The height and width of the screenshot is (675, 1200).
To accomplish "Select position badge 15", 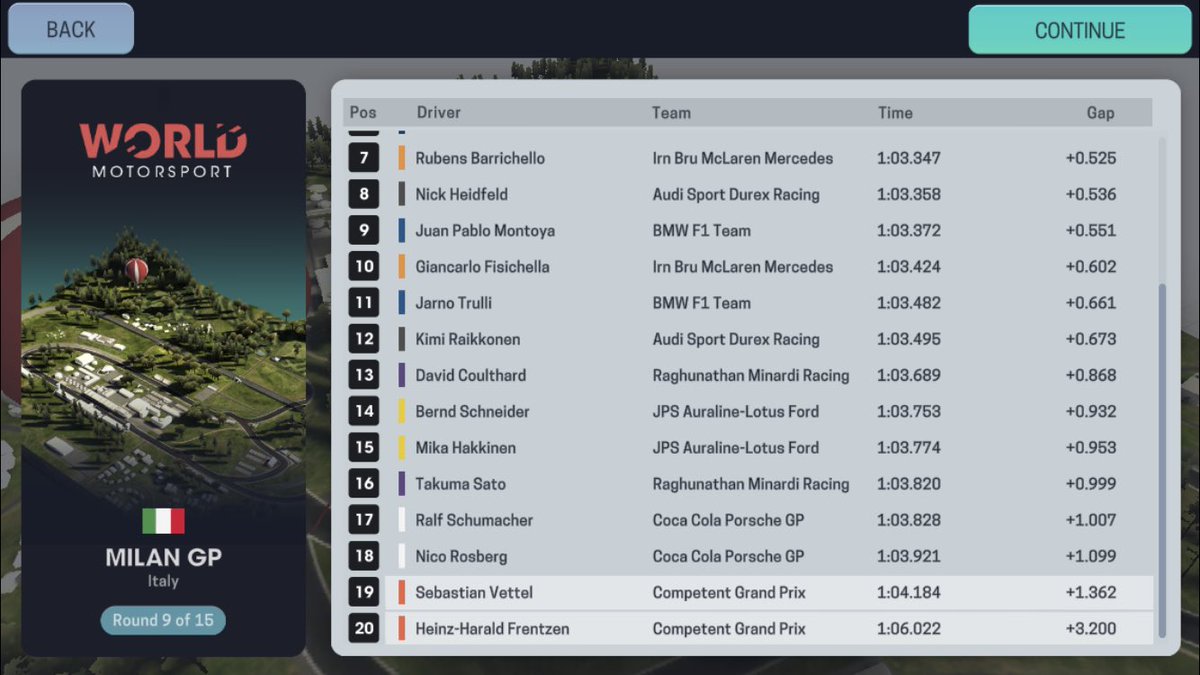I will (x=364, y=447).
